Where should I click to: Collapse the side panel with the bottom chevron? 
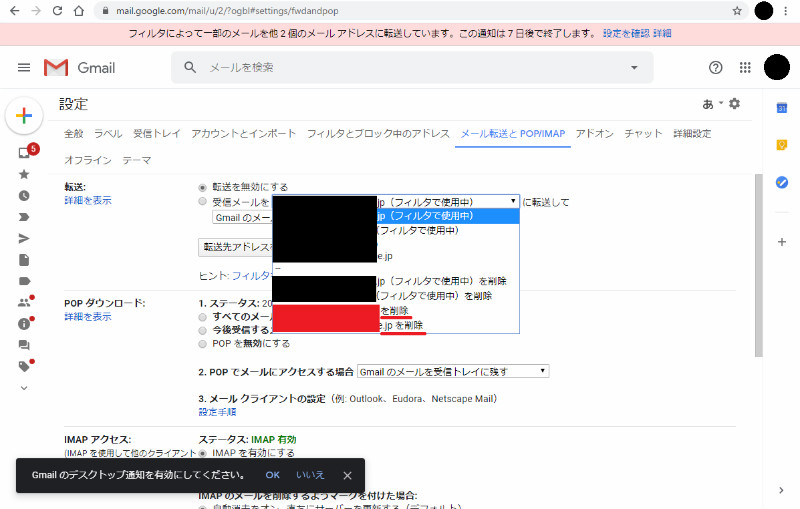781,490
